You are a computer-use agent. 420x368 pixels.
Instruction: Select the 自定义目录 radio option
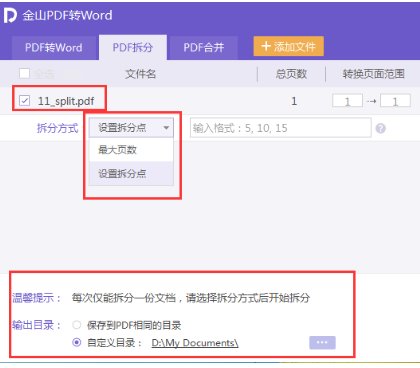[77, 342]
